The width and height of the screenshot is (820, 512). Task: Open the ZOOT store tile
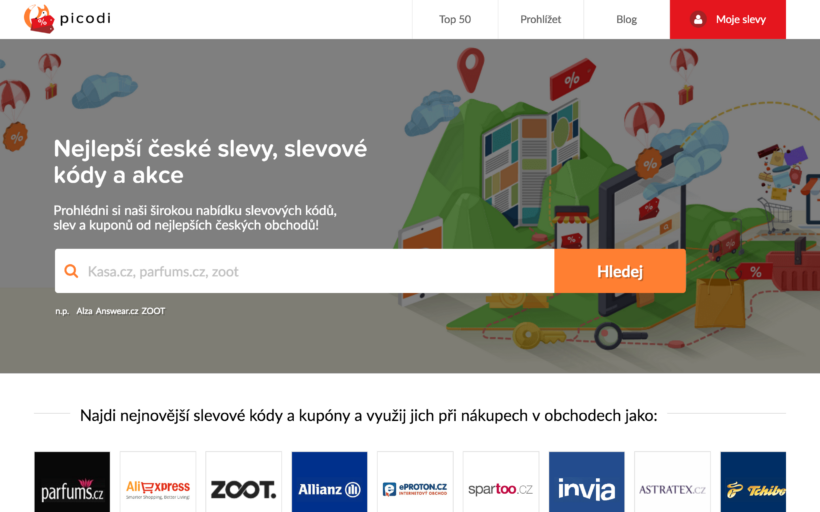pos(244,482)
